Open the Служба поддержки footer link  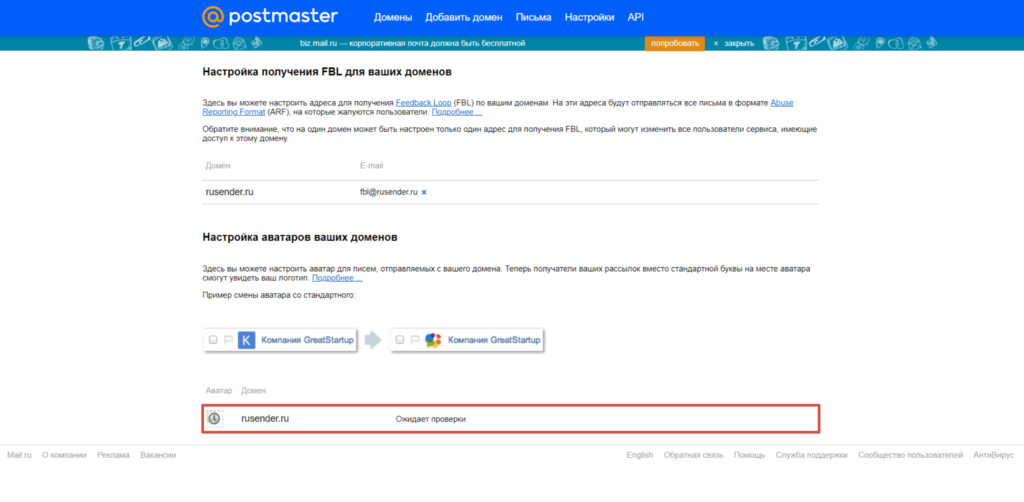pos(812,455)
